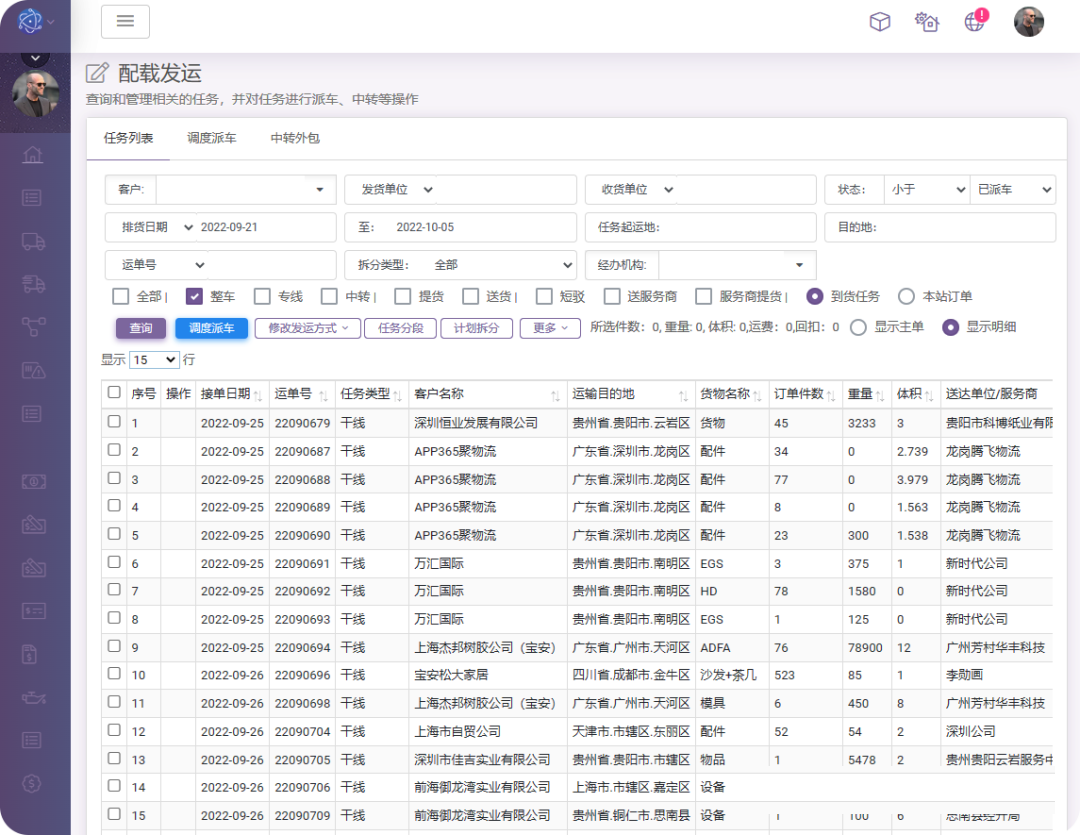Expand the 显示 rows-per-page dropdown
The height and width of the screenshot is (835, 1080).
coord(154,360)
